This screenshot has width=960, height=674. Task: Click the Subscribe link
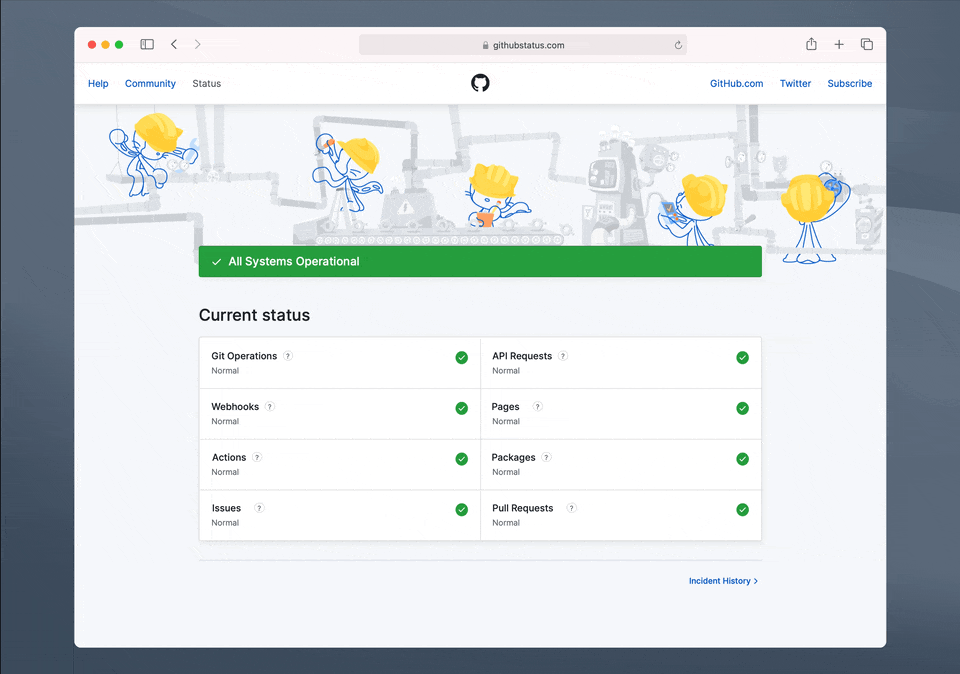(849, 84)
